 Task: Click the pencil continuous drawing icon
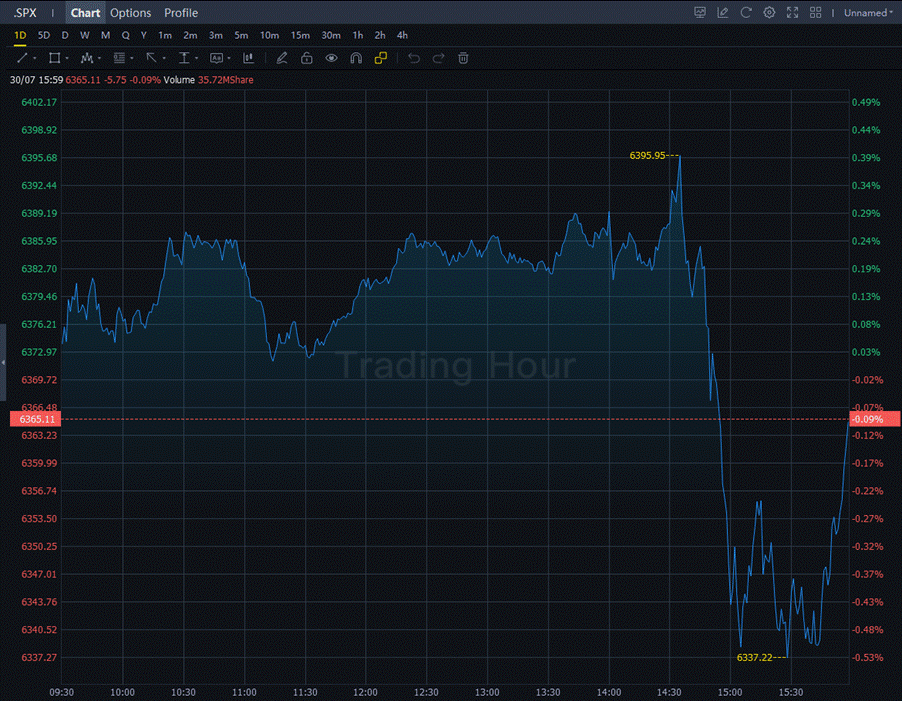(x=282, y=58)
